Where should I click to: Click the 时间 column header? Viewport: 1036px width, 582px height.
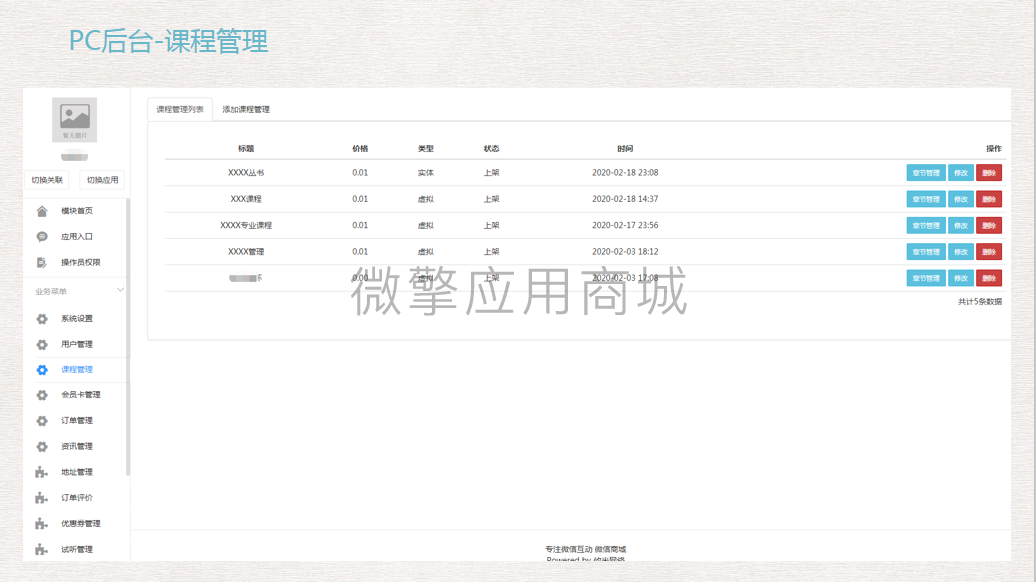pos(625,149)
